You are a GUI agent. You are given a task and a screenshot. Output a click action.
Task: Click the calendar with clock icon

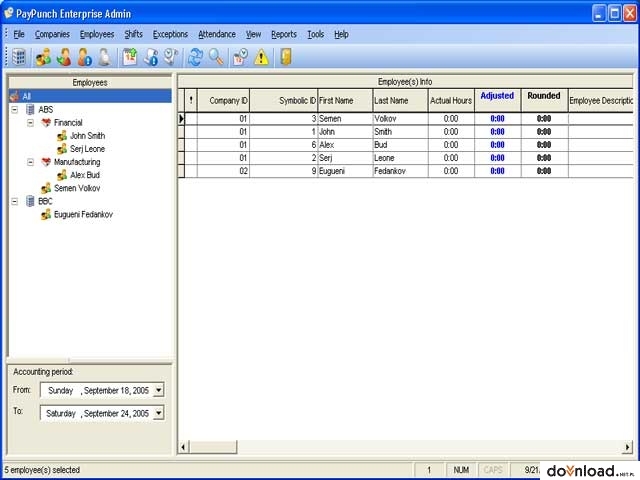coord(240,57)
